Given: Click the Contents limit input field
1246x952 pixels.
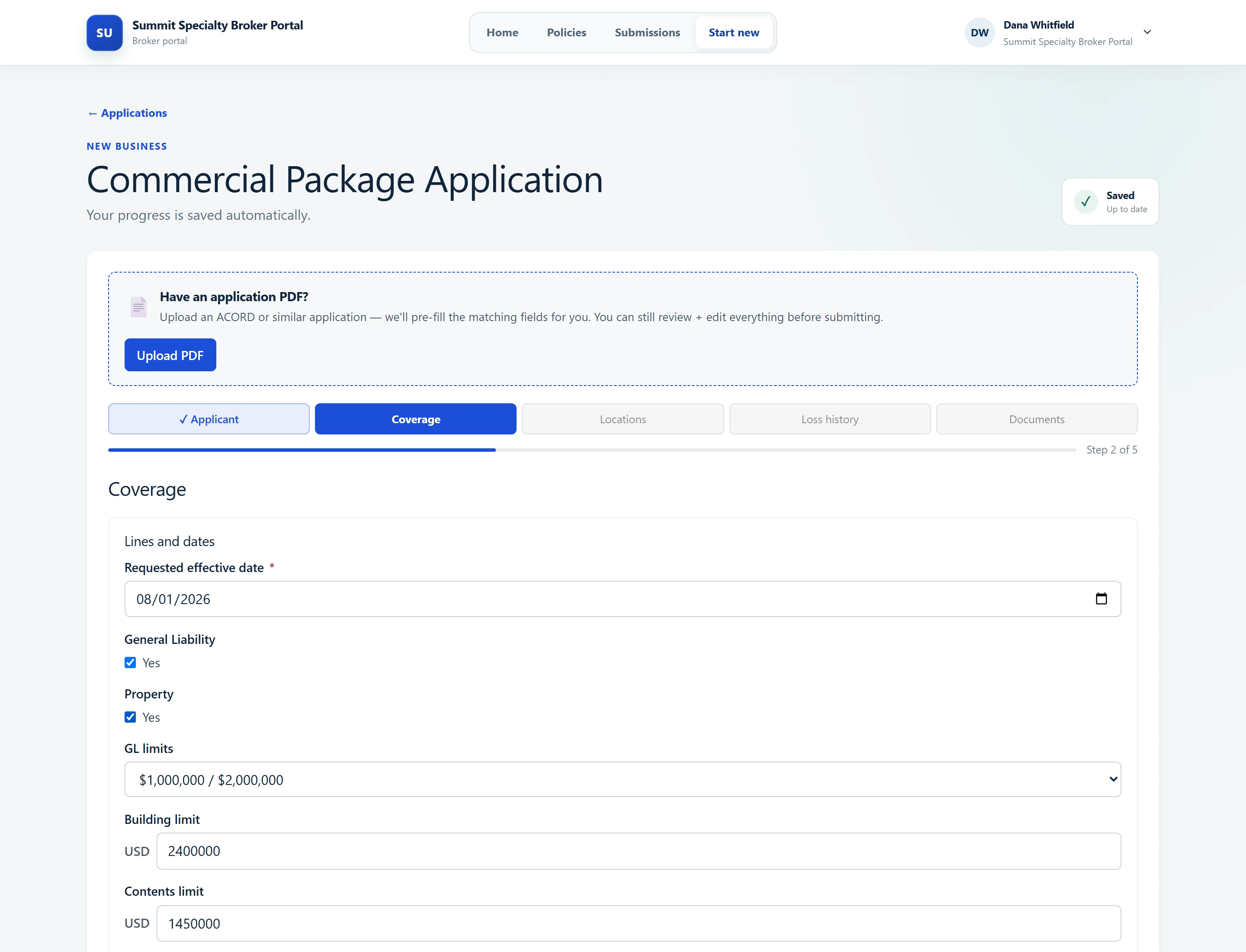Looking at the screenshot, I should (639, 924).
